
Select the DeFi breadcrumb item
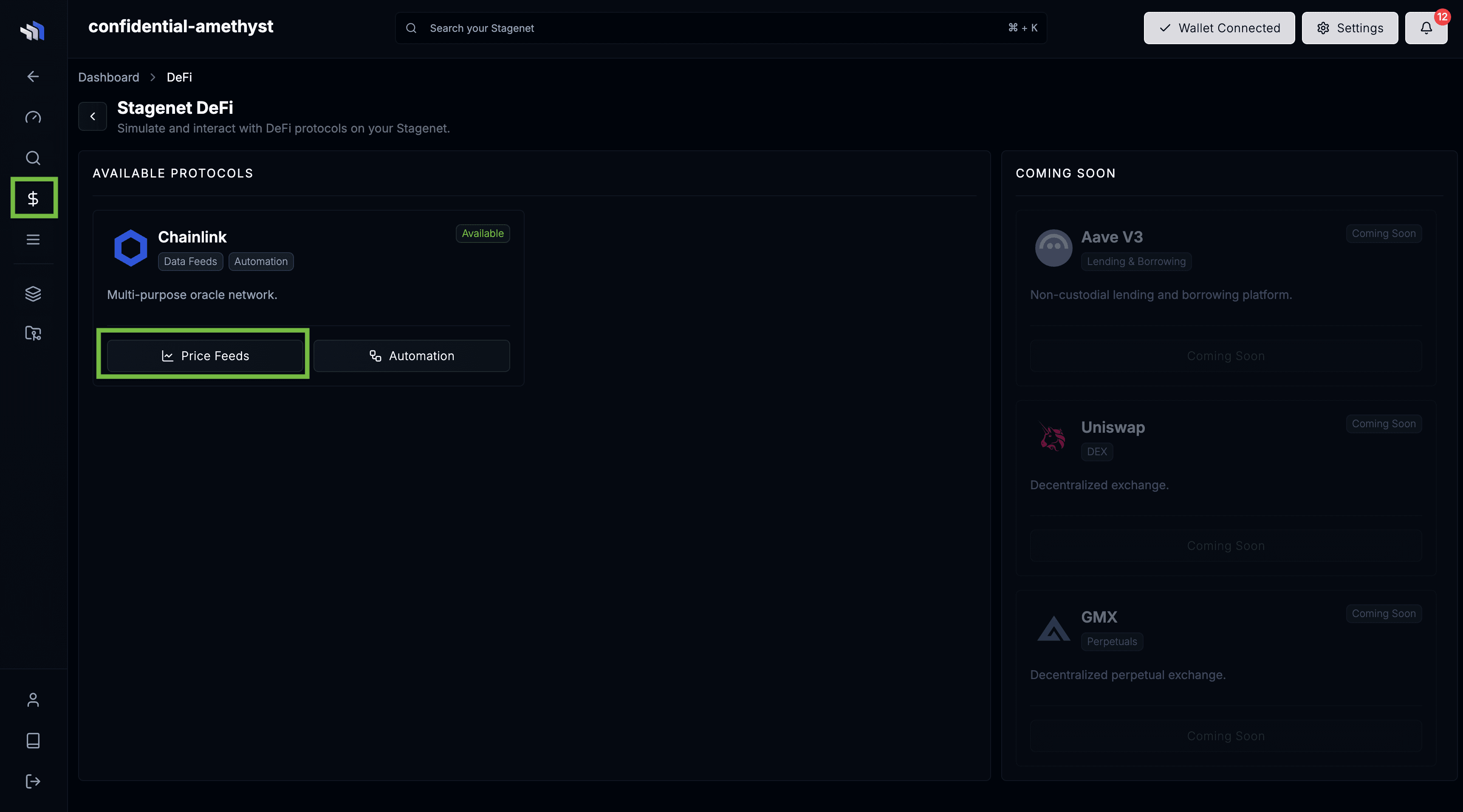pyautogui.click(x=179, y=77)
